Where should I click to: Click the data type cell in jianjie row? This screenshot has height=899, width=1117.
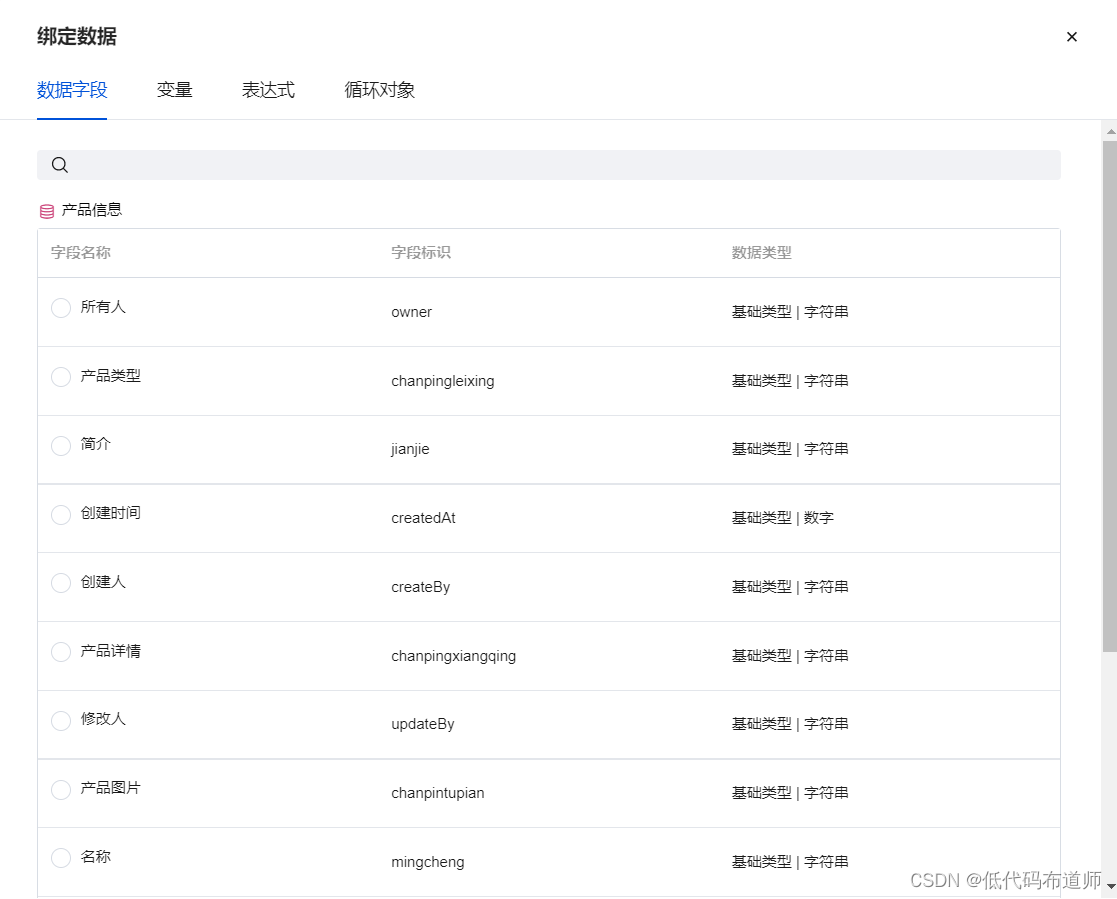(x=790, y=449)
